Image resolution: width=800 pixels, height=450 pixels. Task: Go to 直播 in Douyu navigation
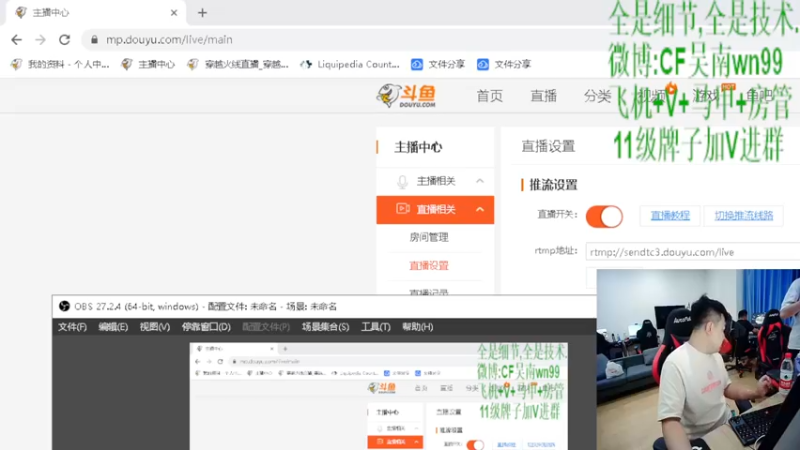point(543,96)
